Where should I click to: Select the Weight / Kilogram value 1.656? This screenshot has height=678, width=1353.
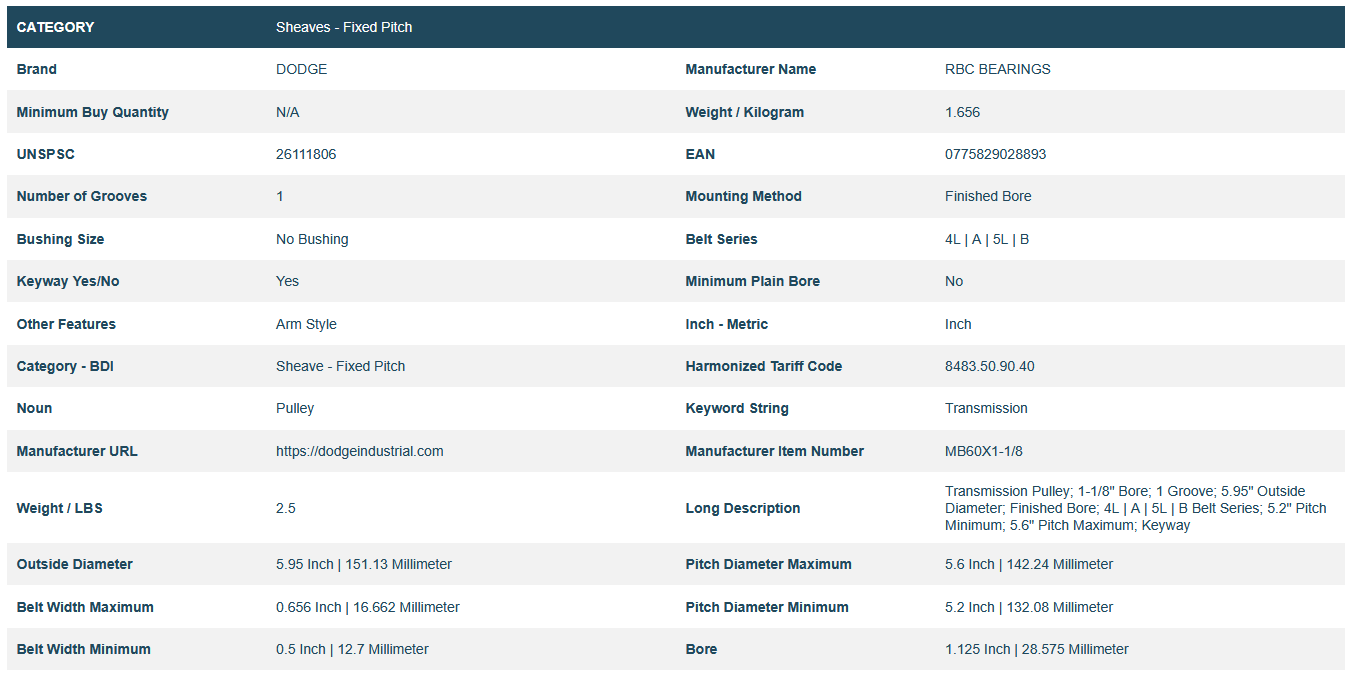(962, 112)
